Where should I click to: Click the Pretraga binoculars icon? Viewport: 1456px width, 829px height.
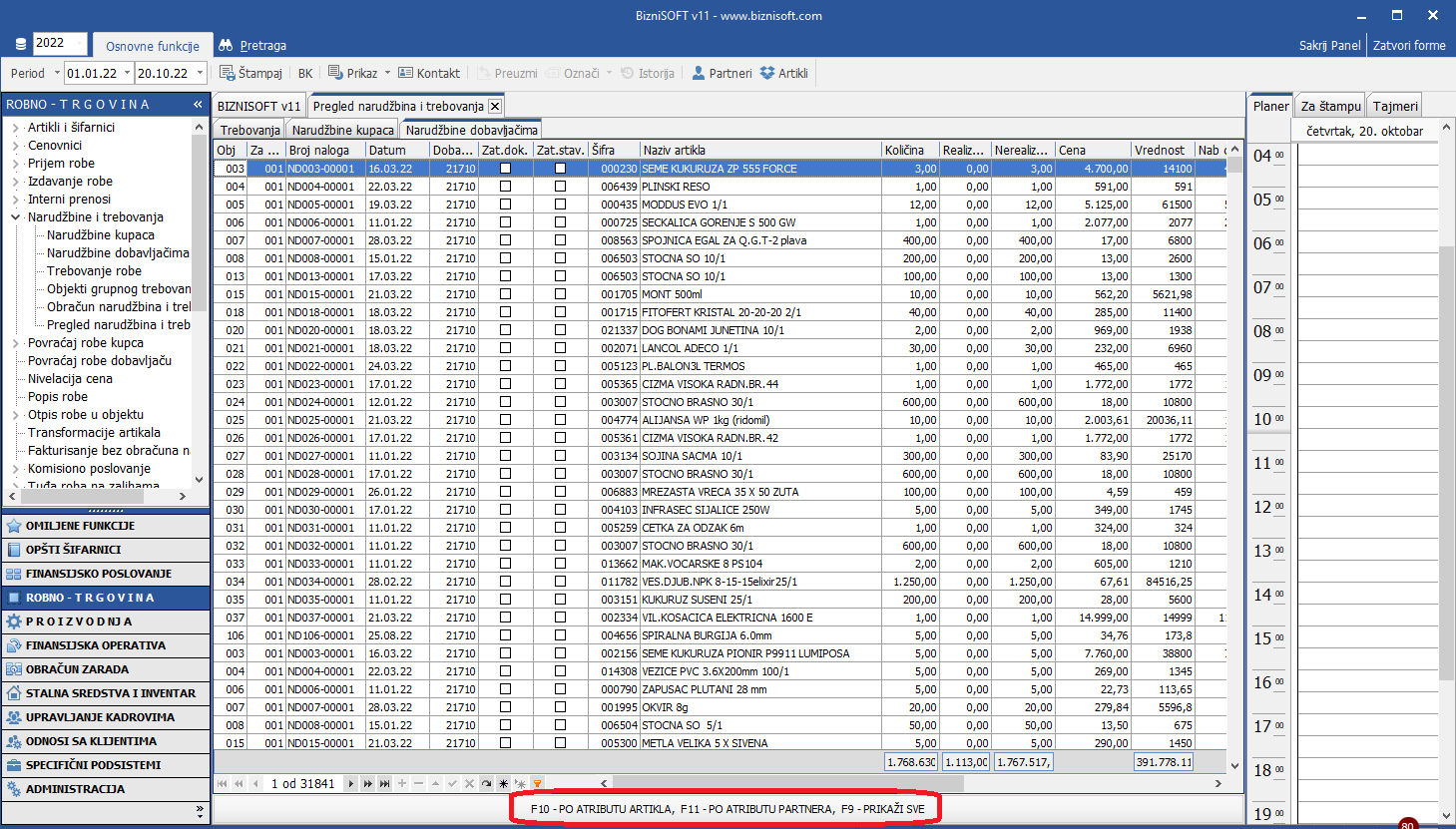point(226,45)
